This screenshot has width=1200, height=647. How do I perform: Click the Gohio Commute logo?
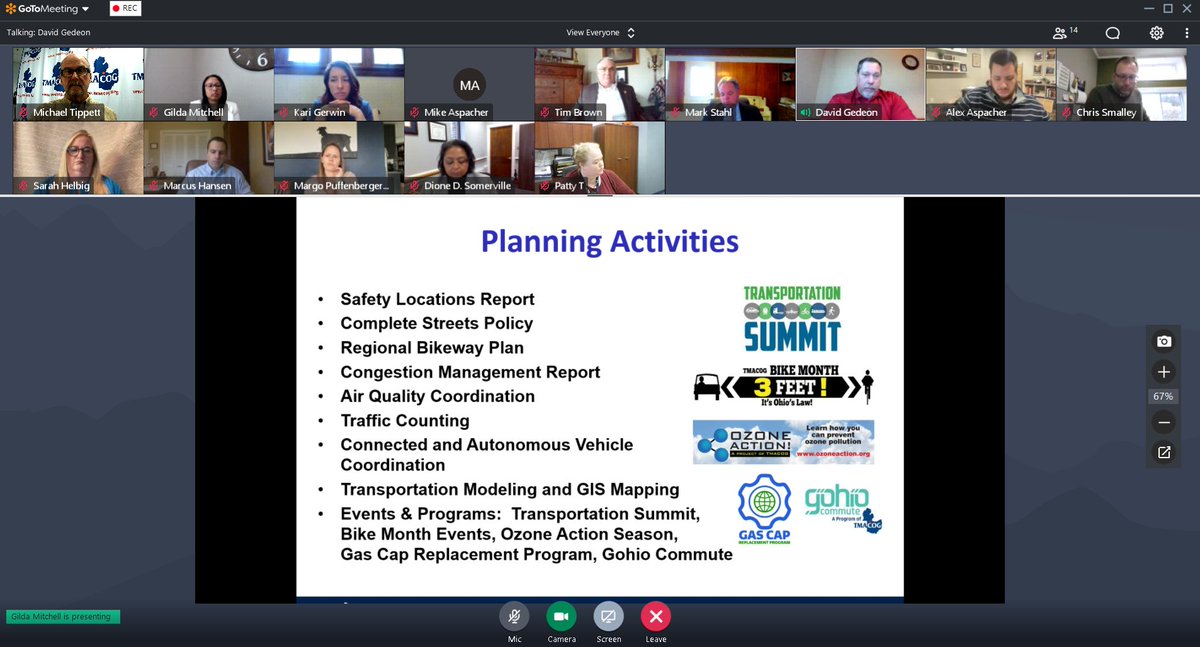click(x=843, y=508)
